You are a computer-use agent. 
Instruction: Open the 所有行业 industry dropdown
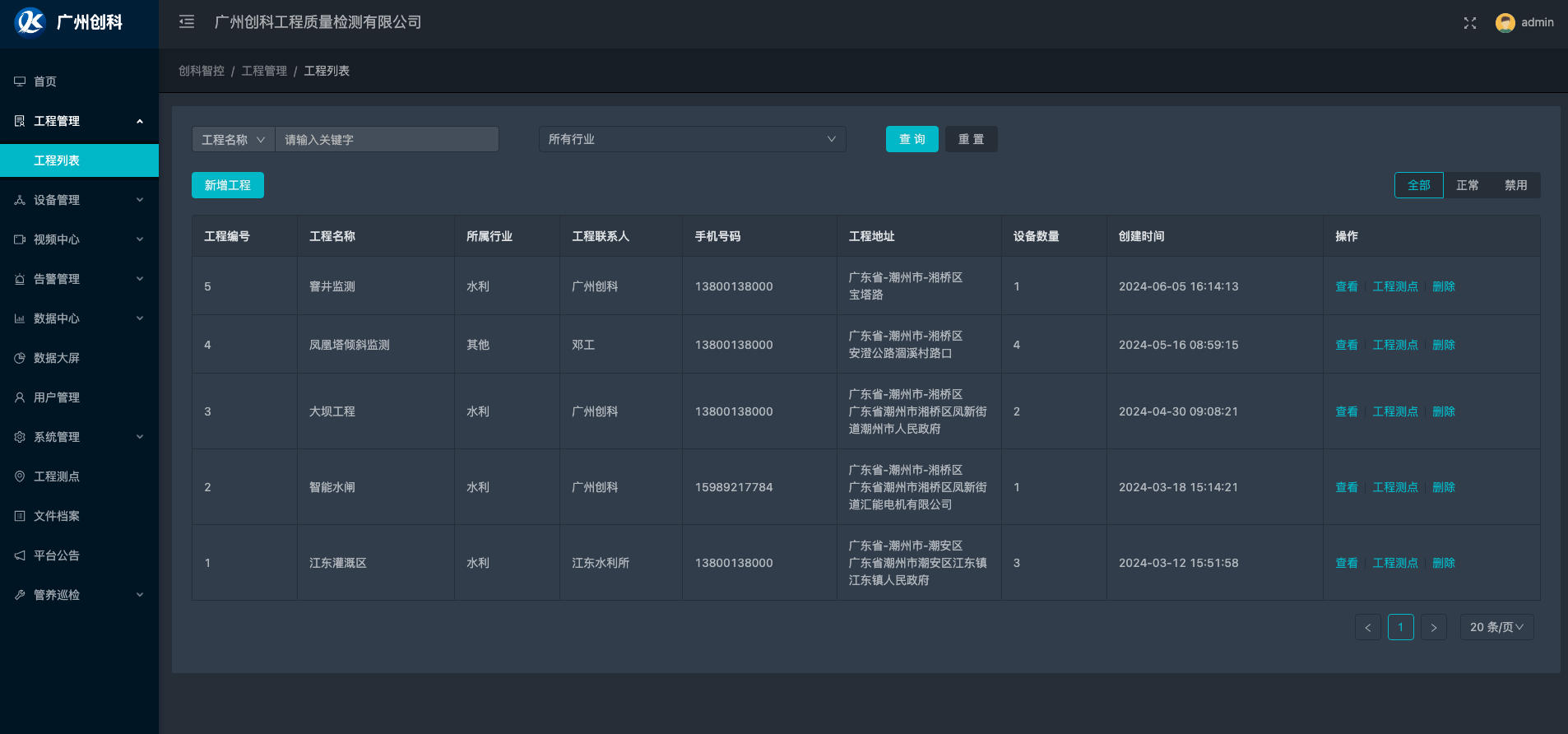pos(692,139)
